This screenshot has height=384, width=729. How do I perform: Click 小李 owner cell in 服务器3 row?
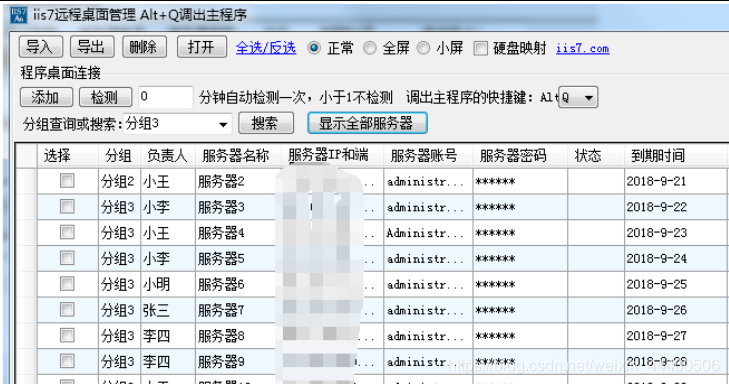pos(167,207)
